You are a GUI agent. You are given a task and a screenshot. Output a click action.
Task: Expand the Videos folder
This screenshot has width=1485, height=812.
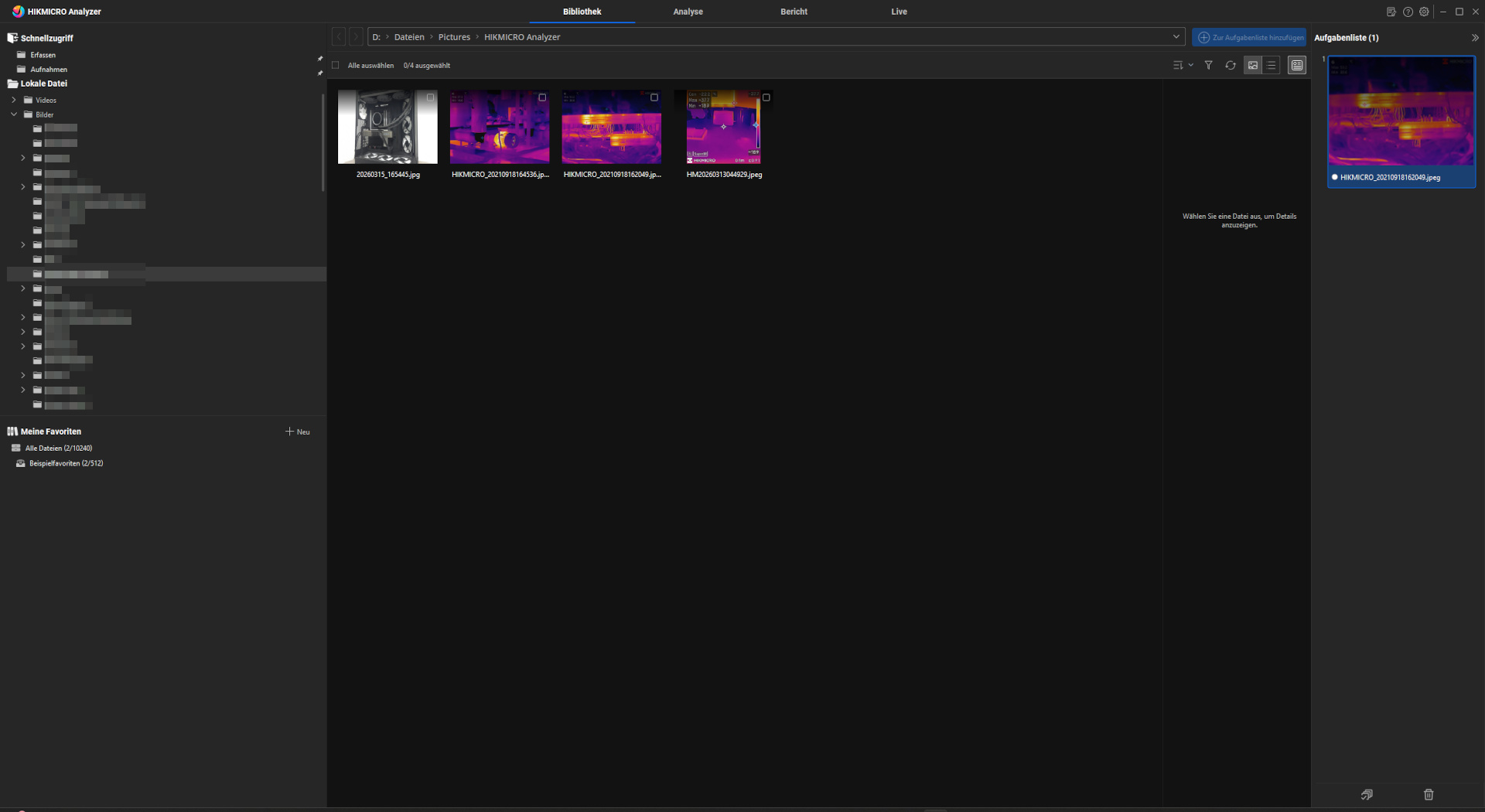click(14, 100)
